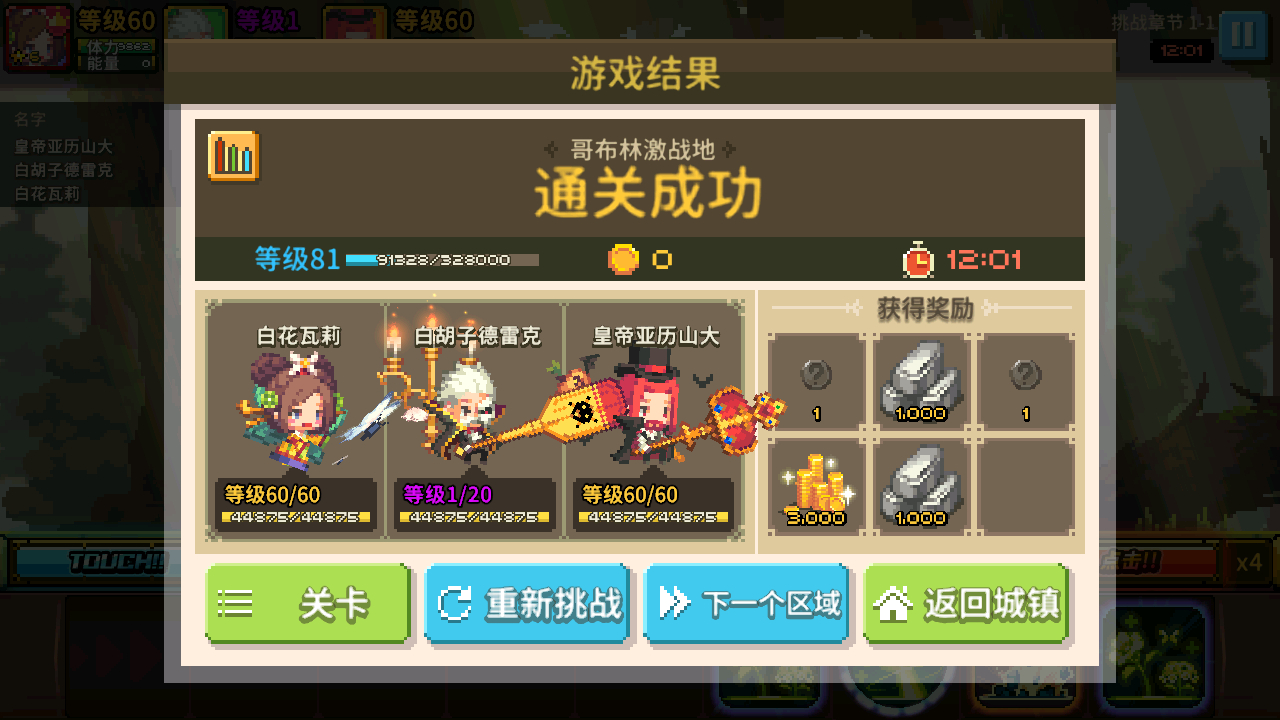Open the statistics chart icon
The image size is (1280, 720).
(x=234, y=157)
